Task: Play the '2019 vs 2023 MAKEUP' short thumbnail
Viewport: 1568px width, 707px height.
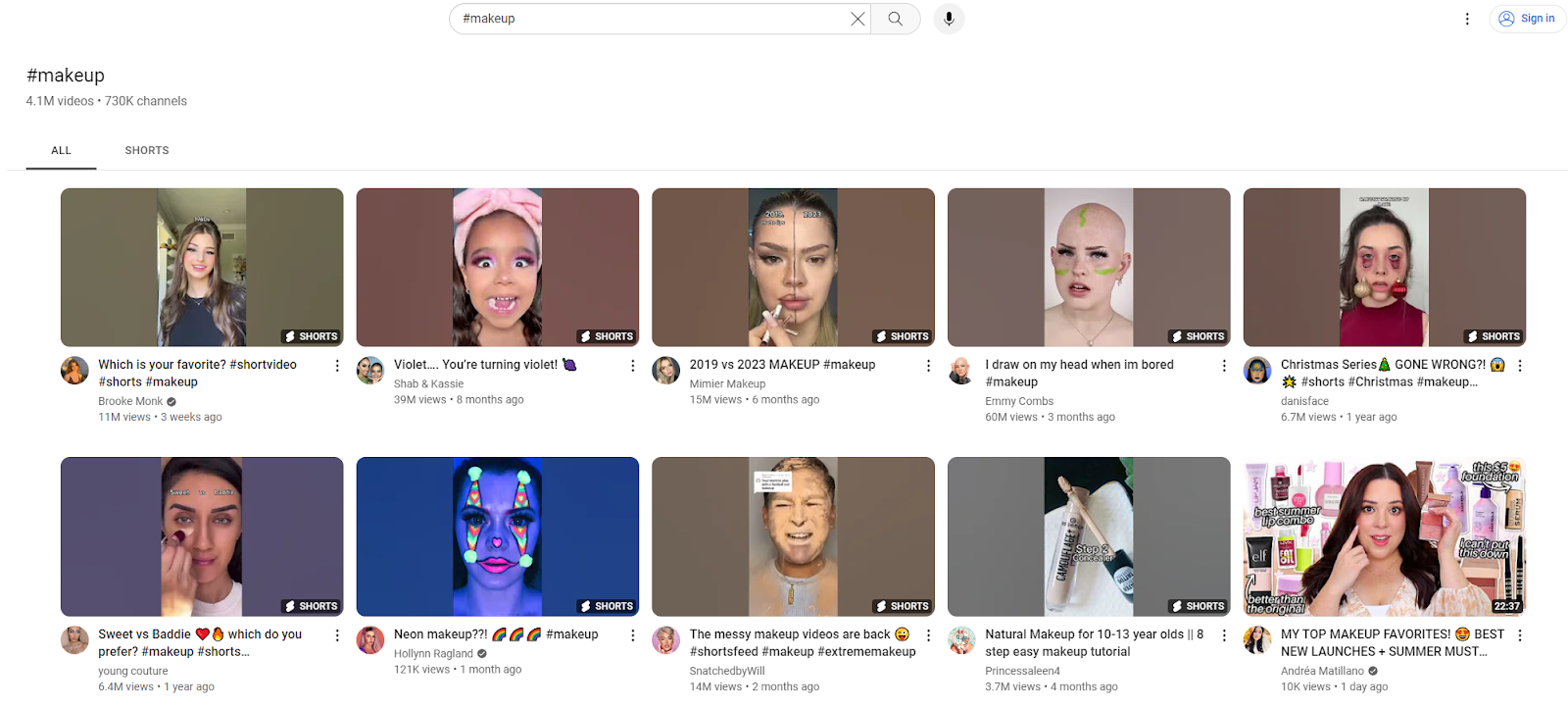Action: point(793,268)
